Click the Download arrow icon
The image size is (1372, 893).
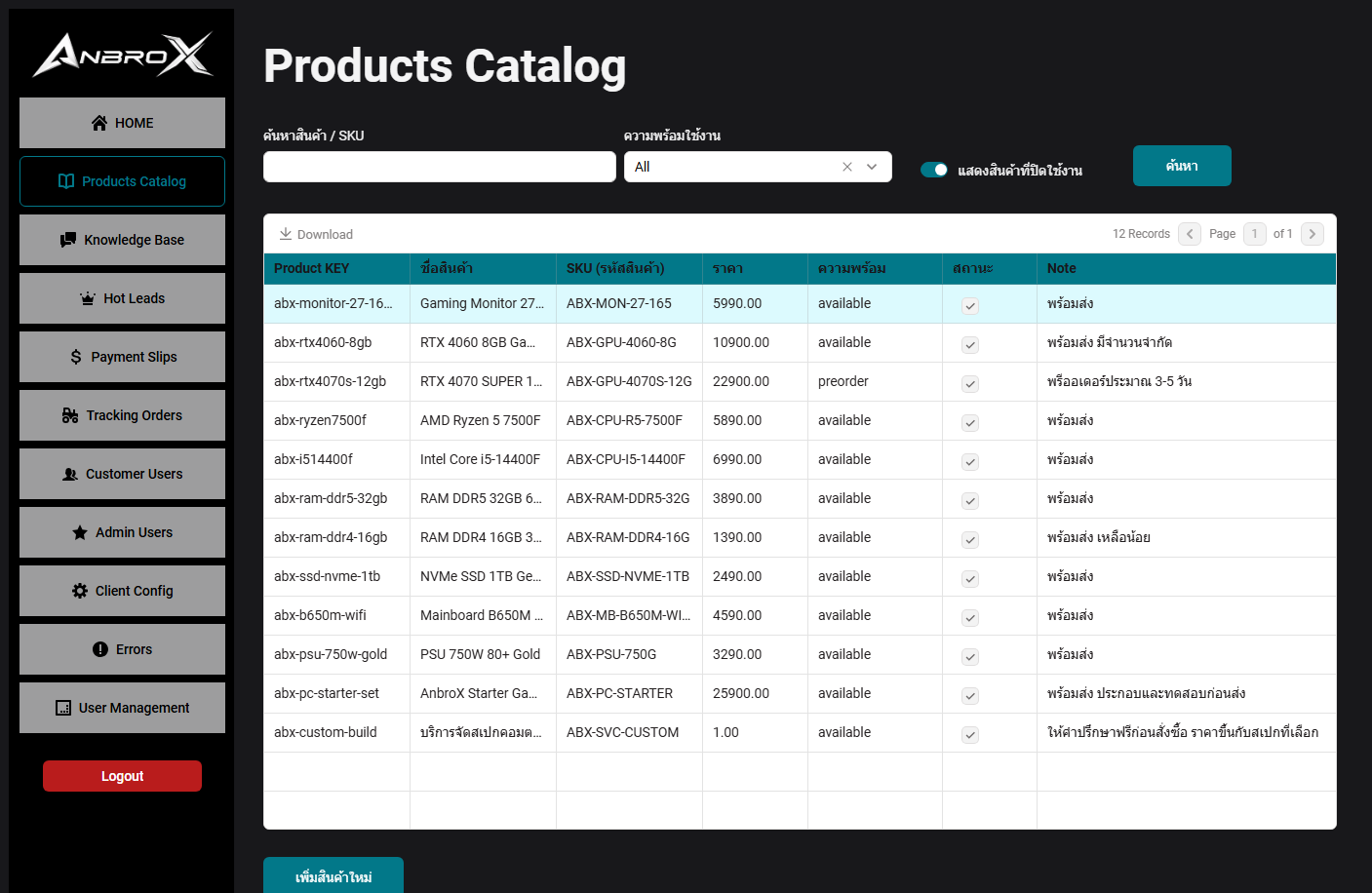pos(286,234)
